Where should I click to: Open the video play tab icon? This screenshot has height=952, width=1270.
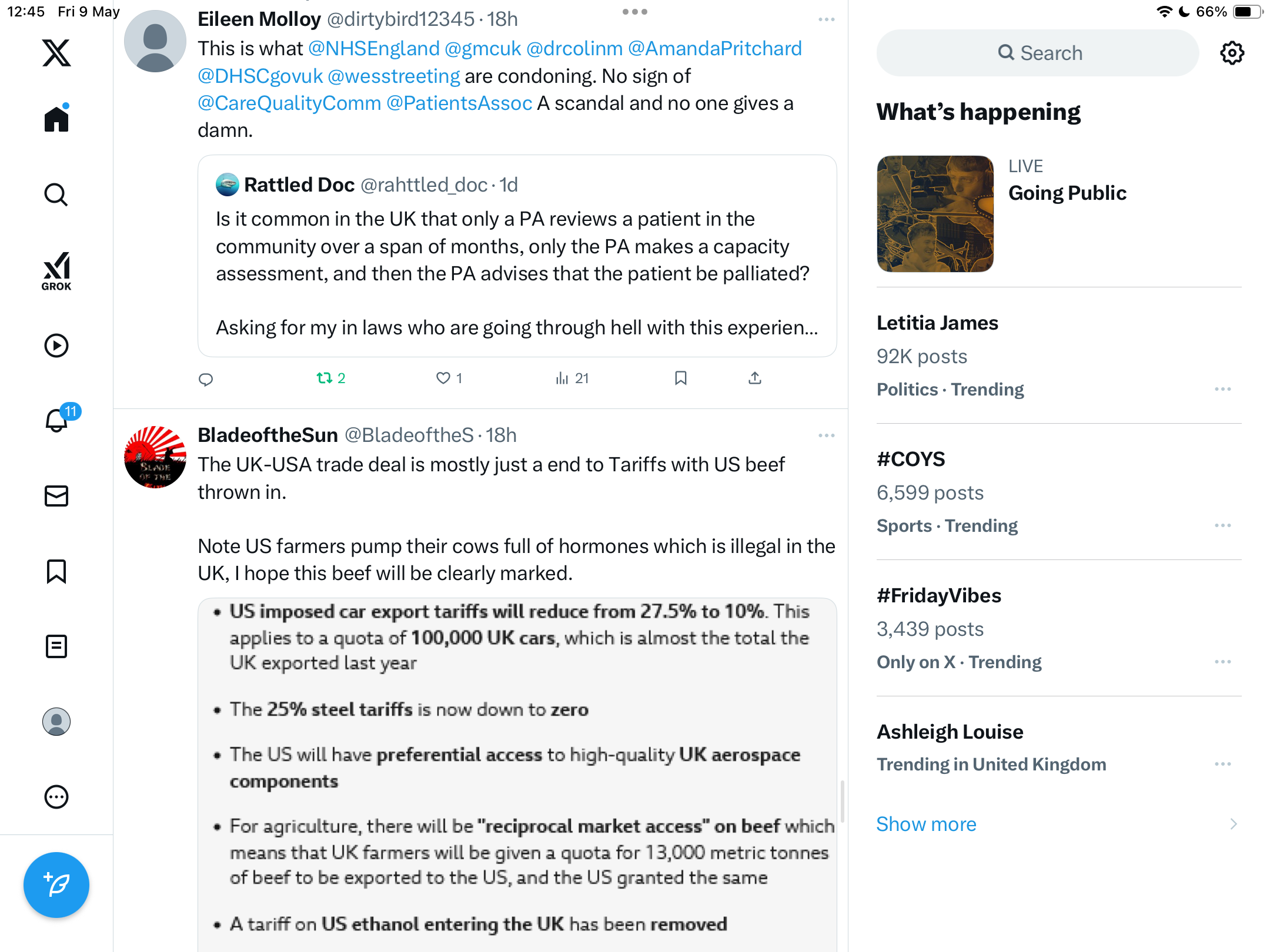(x=56, y=346)
